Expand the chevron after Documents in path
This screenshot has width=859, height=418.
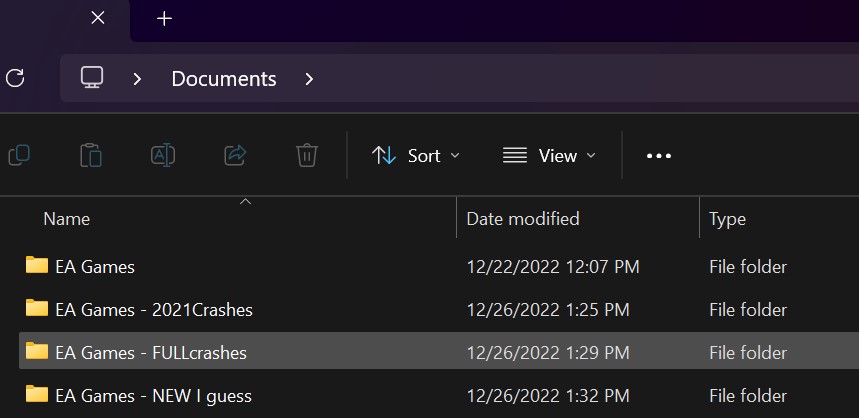point(309,78)
